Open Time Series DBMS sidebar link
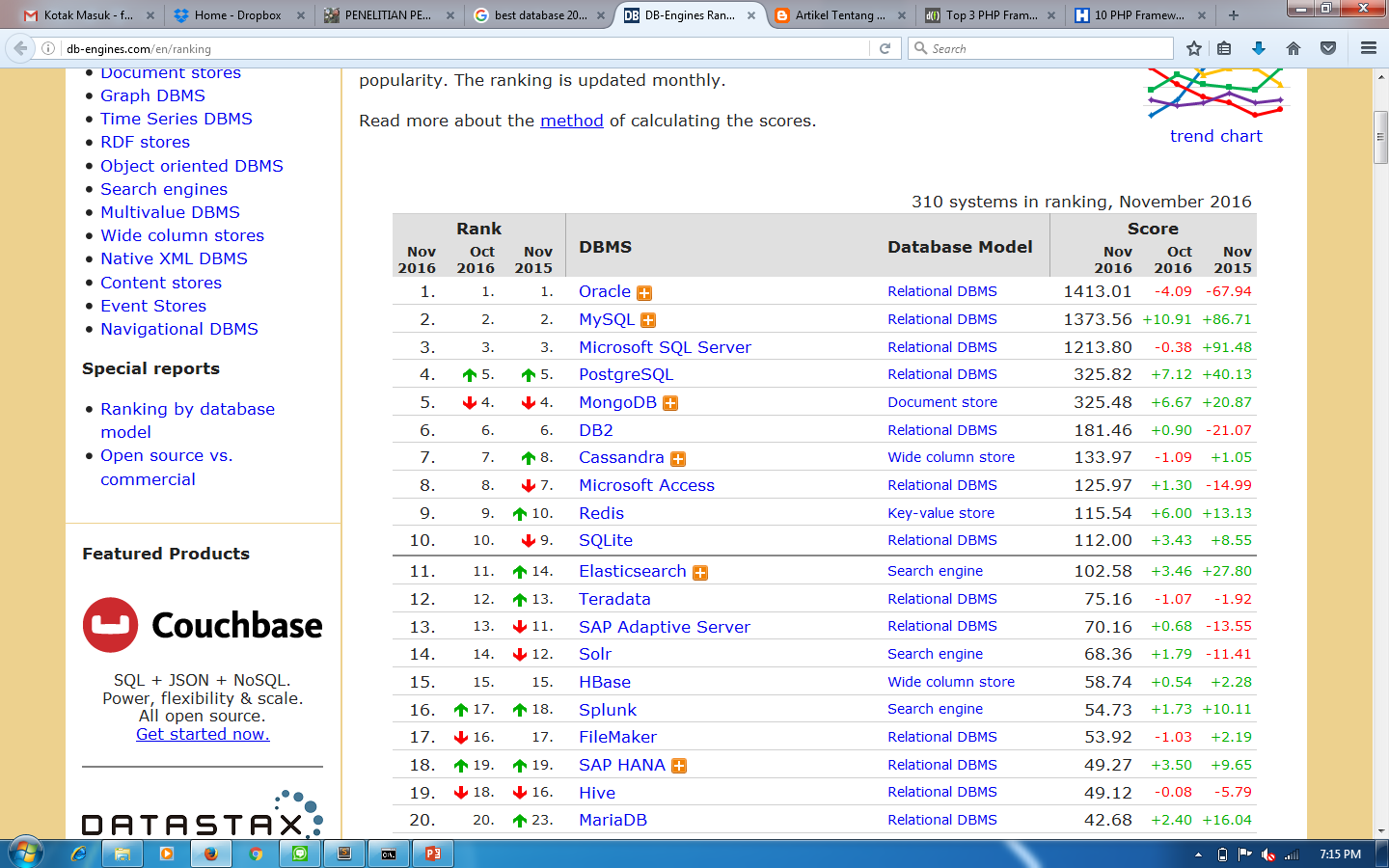The height and width of the screenshot is (868, 1389). coord(177,119)
